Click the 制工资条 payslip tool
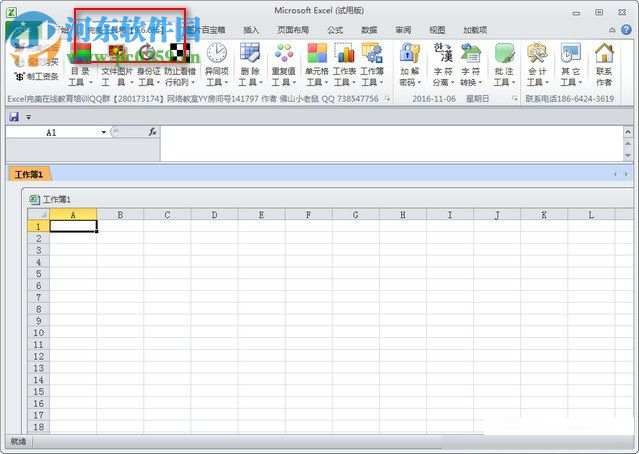The image size is (639, 454). 36,76
